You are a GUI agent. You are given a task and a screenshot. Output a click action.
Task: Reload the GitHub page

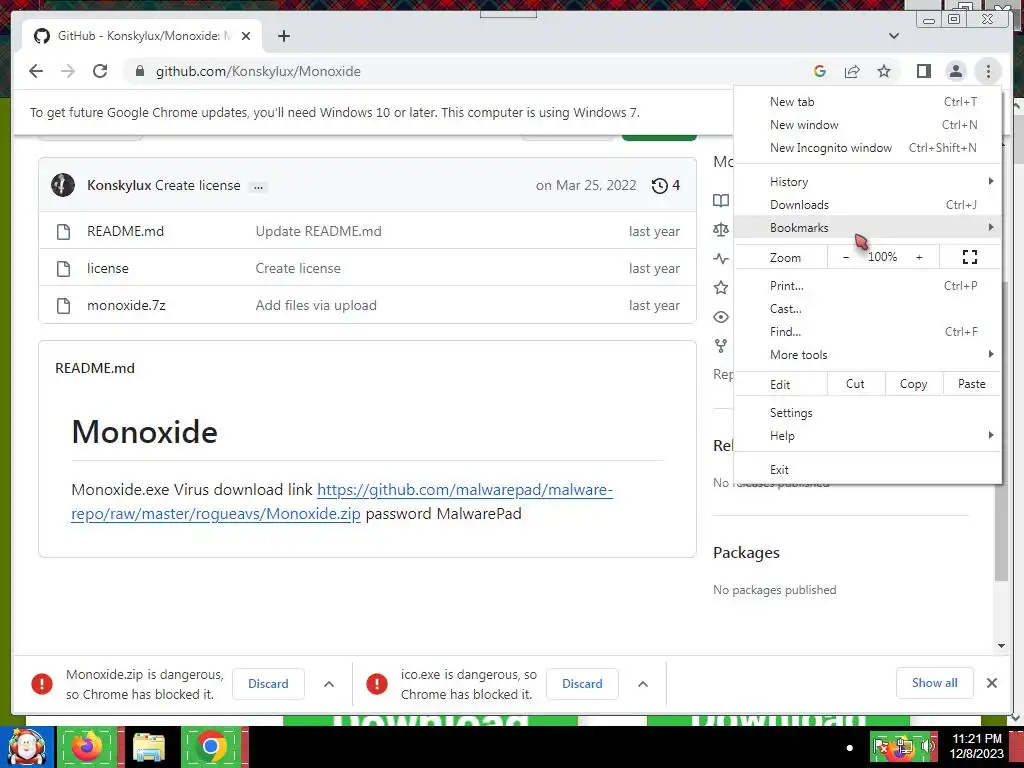(100, 71)
